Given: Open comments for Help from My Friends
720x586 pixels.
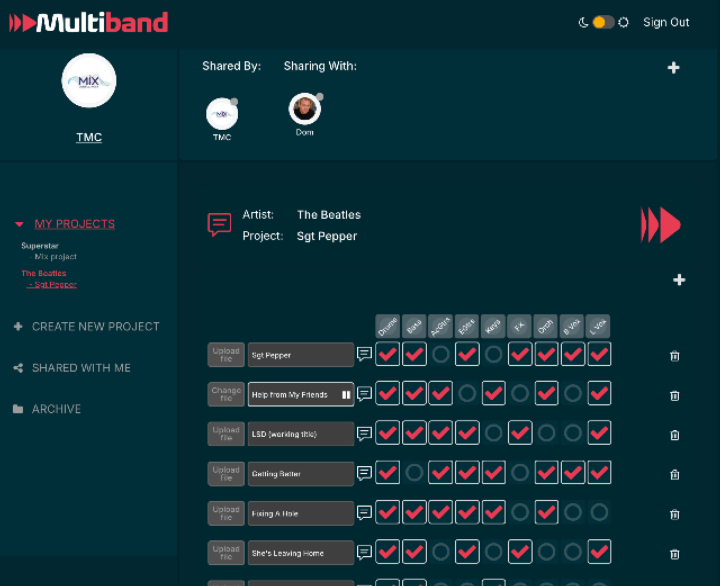Looking at the screenshot, I should 364,394.
